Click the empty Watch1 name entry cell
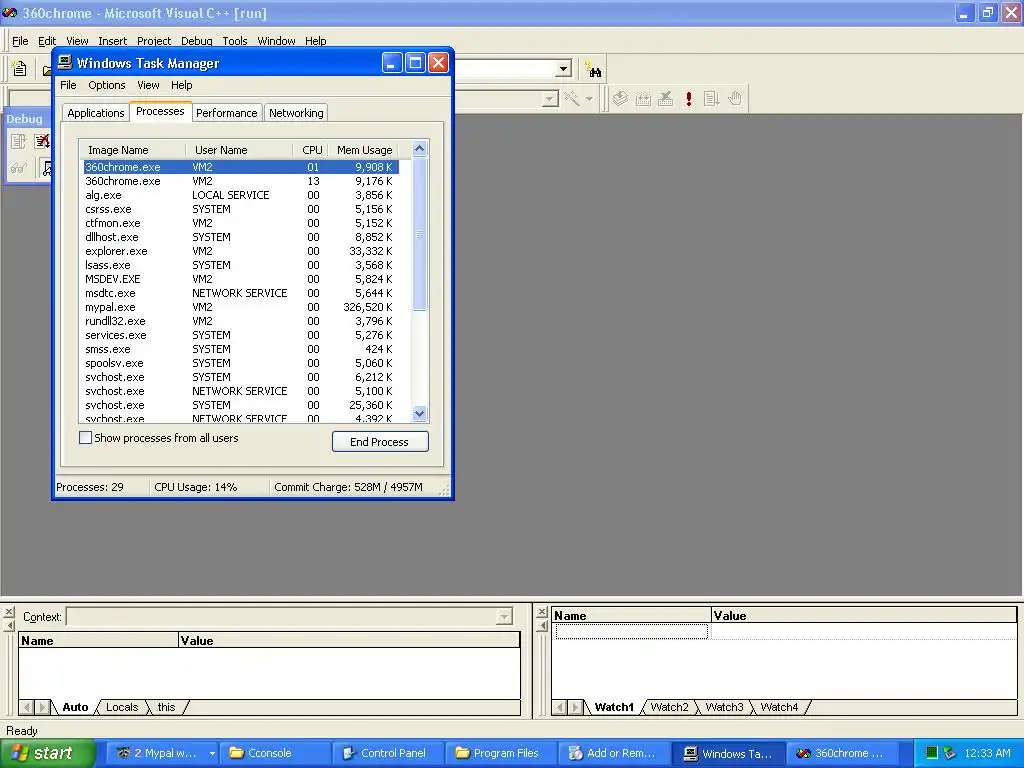The image size is (1024, 768). (x=631, y=631)
